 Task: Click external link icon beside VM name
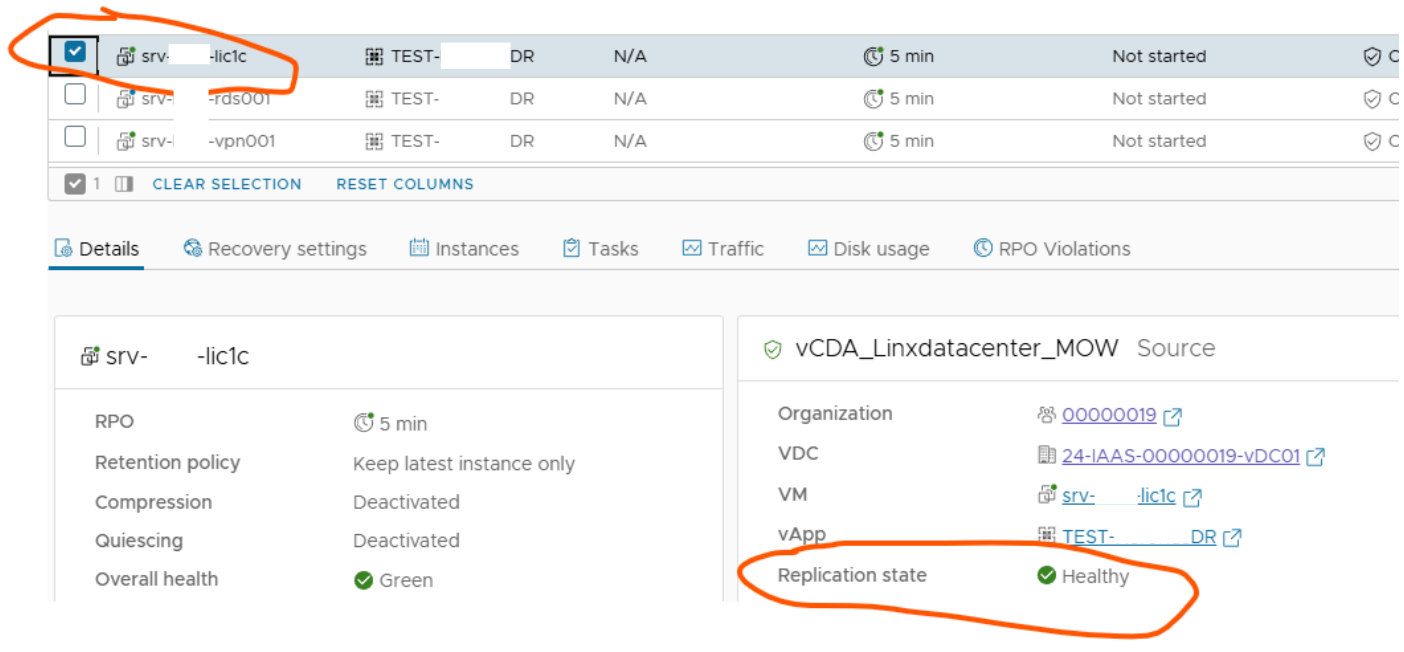1192,497
